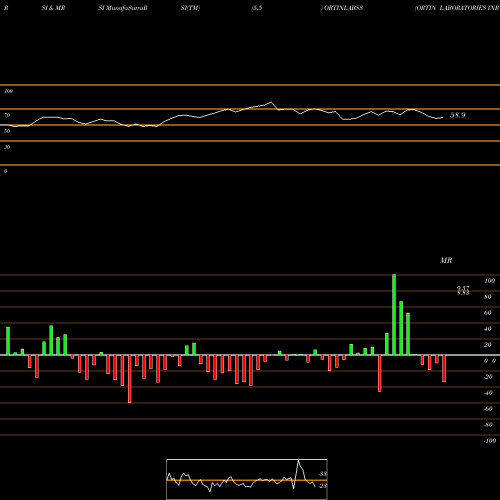The image size is (500, 500).
Task: Click the longest red MR bar
Action: click(x=130, y=379)
